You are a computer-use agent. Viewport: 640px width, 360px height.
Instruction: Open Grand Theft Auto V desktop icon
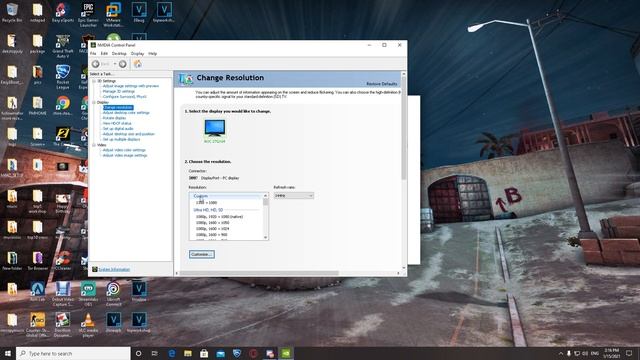63,46
